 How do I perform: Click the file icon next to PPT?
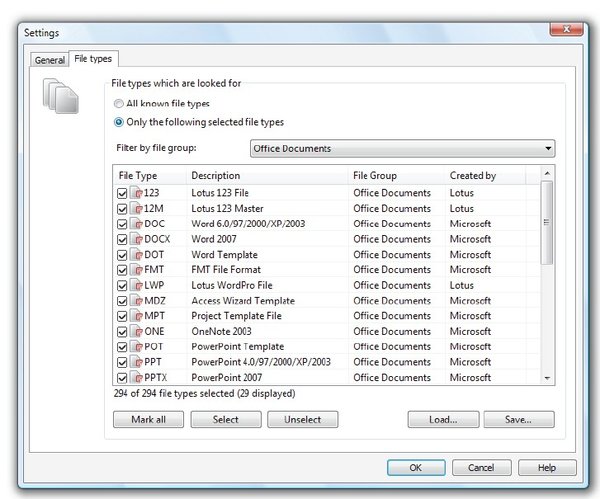(x=136, y=362)
